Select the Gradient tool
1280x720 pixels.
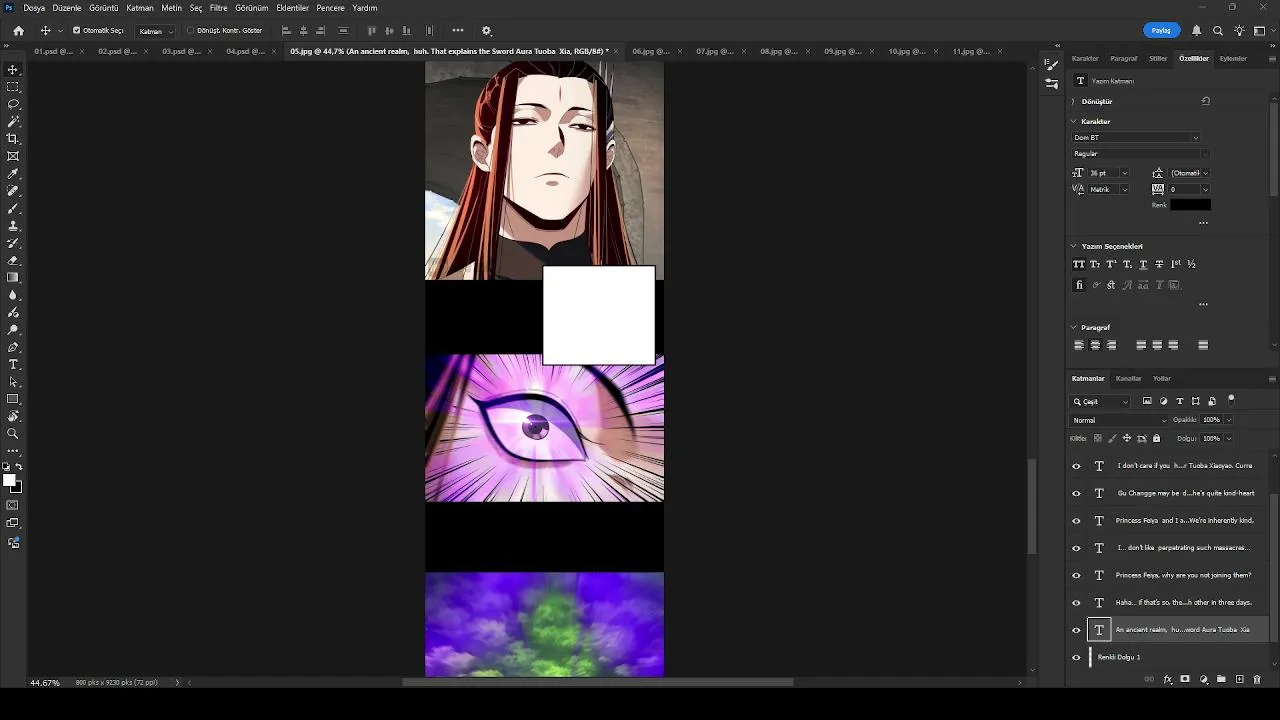click(13, 278)
